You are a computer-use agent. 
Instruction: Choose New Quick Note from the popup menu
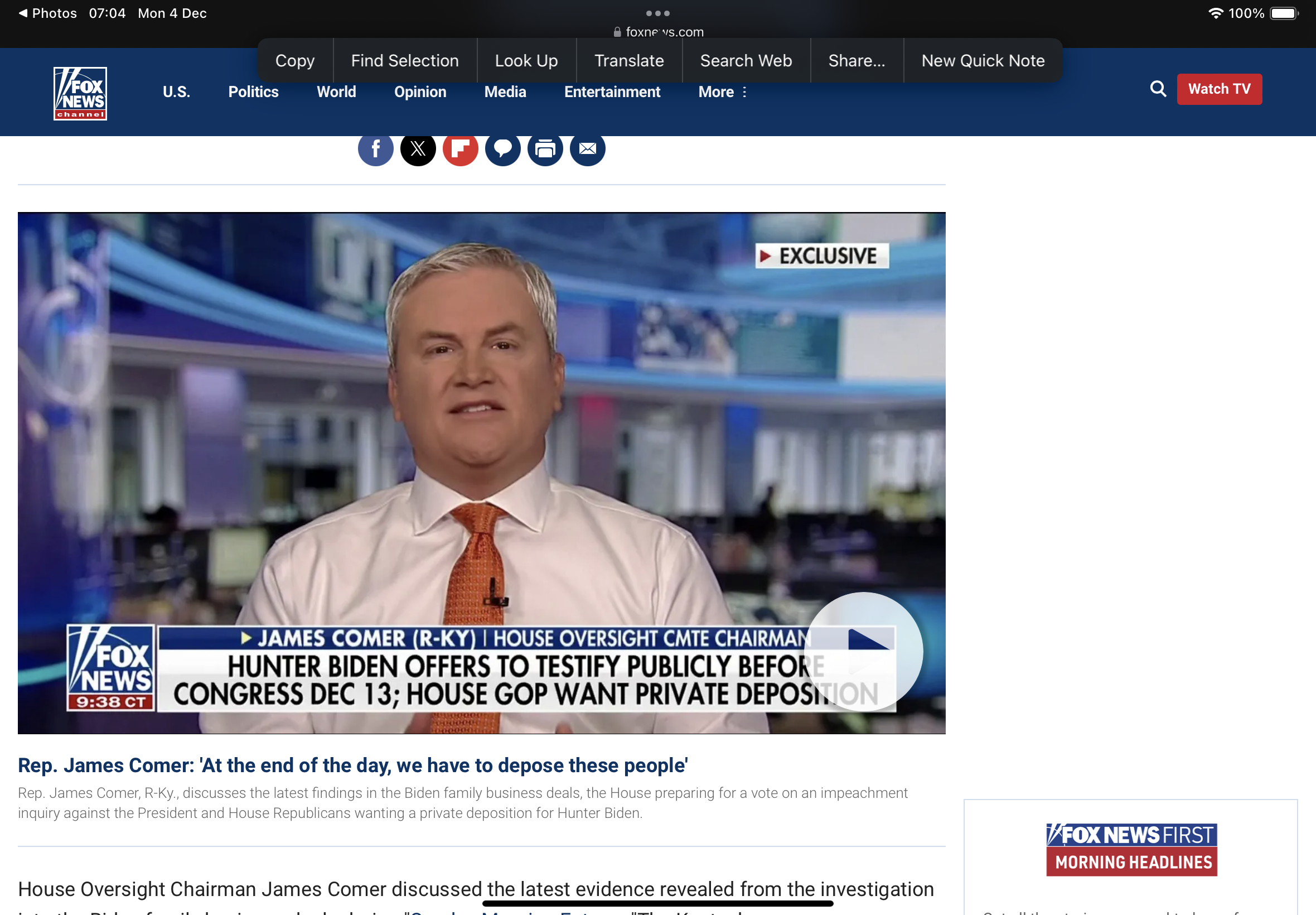(x=983, y=60)
